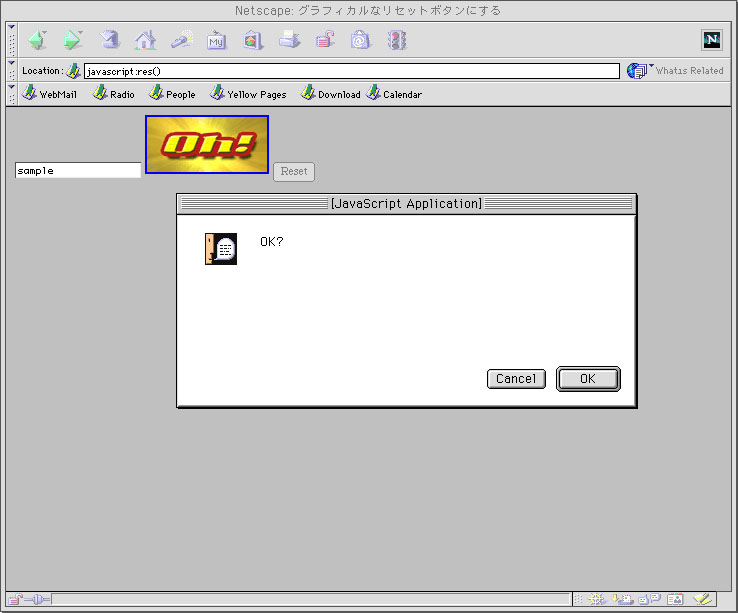Click the Print icon
Viewport: 738px width, 613px height.
289,40
